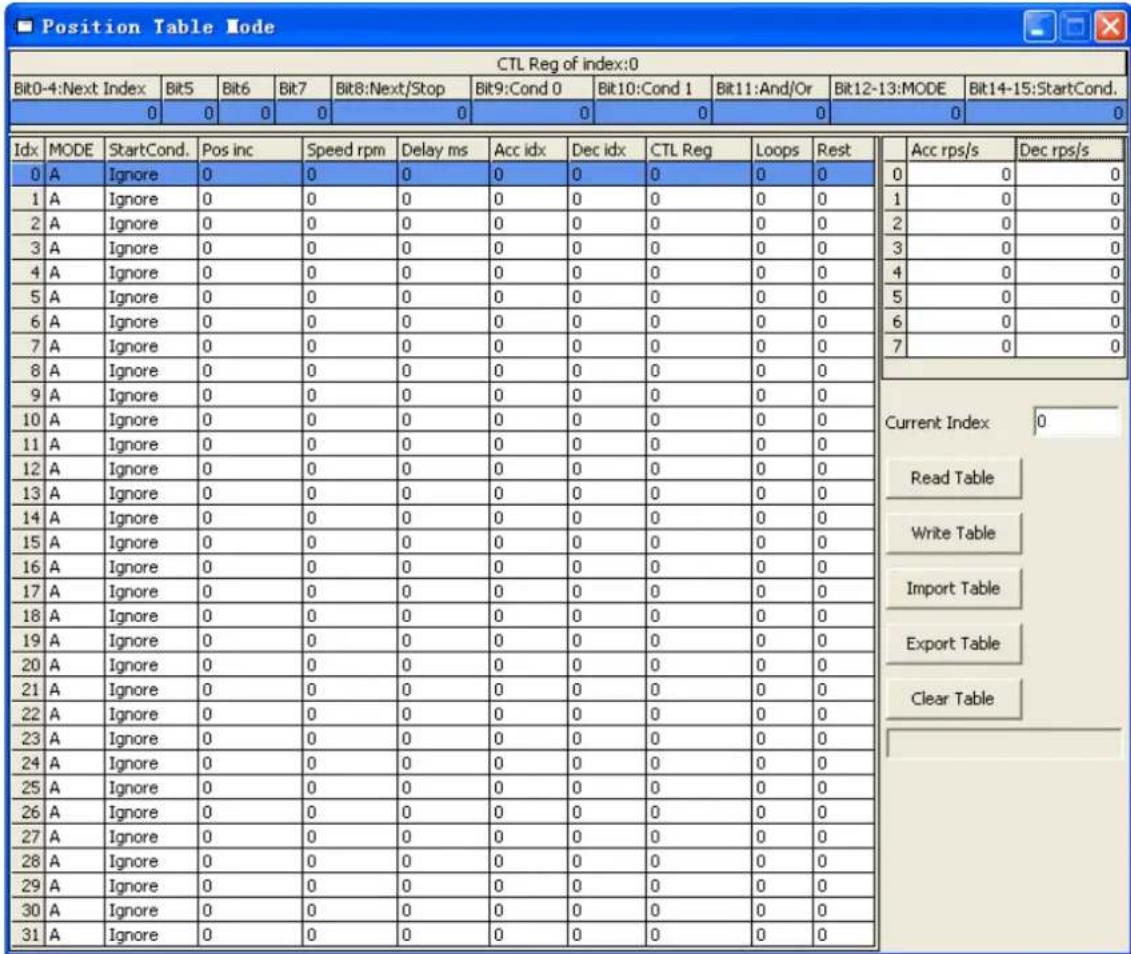Click the StartCond. column header

click(151, 150)
